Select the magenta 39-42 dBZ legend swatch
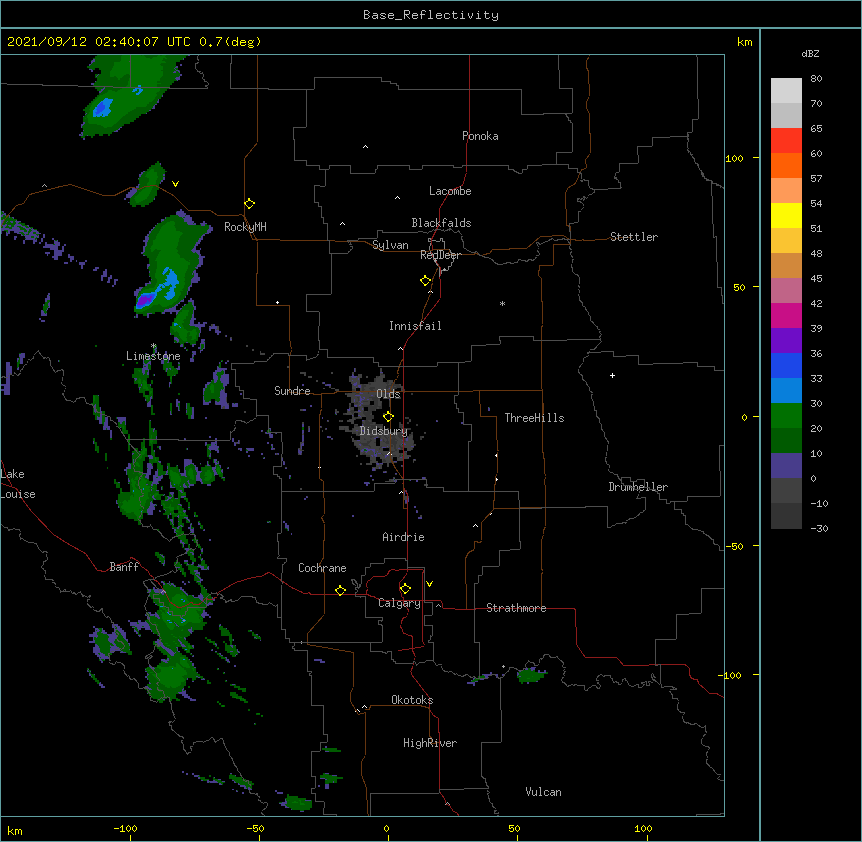Screen dimensions: 862x842 point(786,315)
